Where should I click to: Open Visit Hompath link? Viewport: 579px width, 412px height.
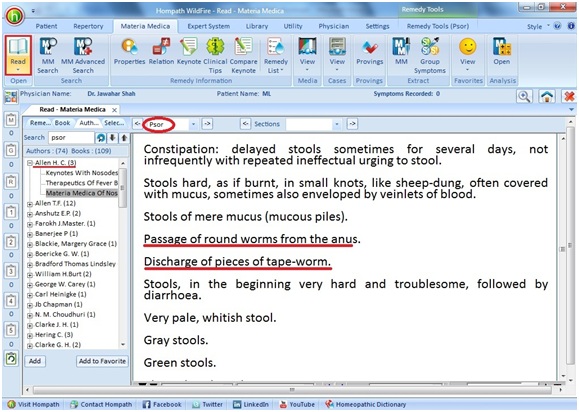[34, 404]
